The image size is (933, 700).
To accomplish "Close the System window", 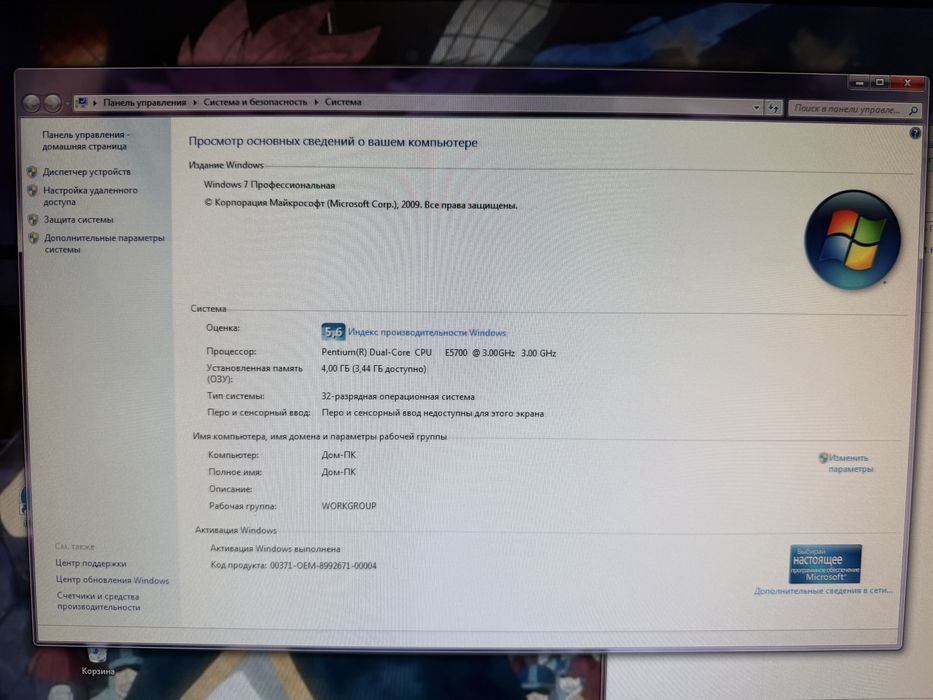I will (x=907, y=83).
